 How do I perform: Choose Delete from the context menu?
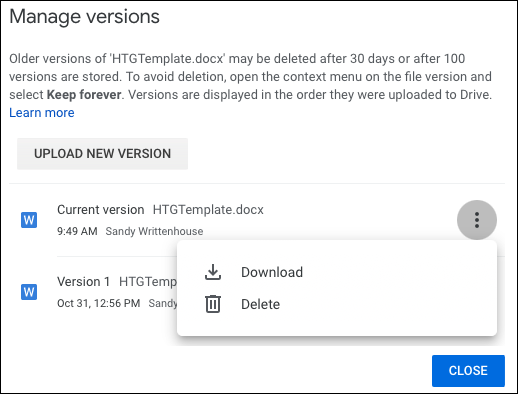[x=337, y=304]
